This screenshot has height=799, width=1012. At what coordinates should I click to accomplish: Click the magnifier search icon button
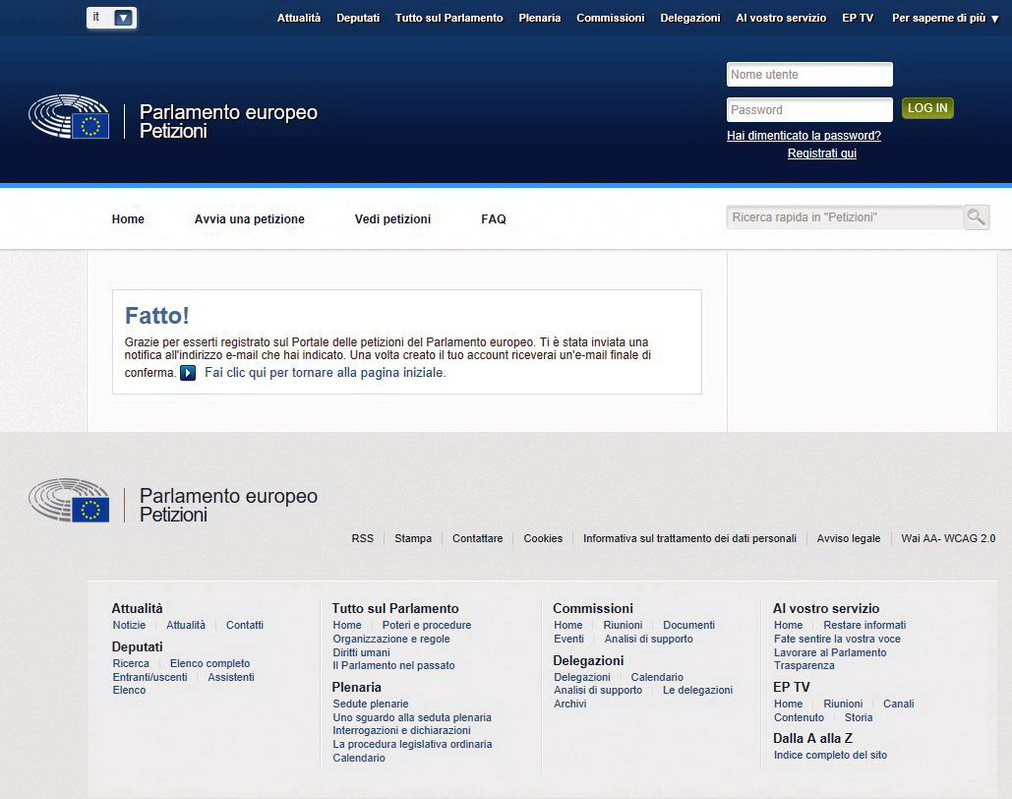tap(976, 217)
